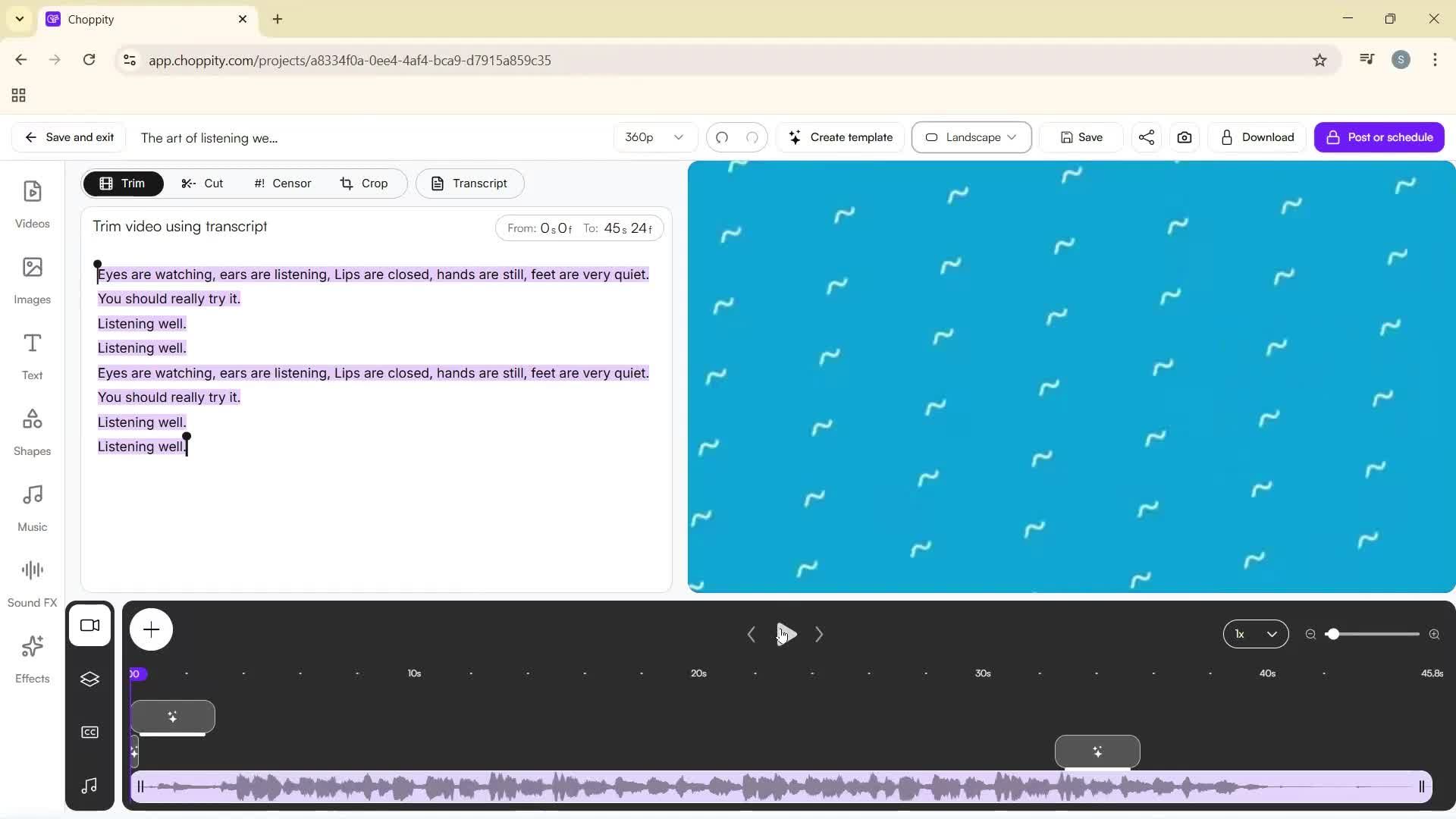Open the Effects panel

pyautogui.click(x=32, y=658)
